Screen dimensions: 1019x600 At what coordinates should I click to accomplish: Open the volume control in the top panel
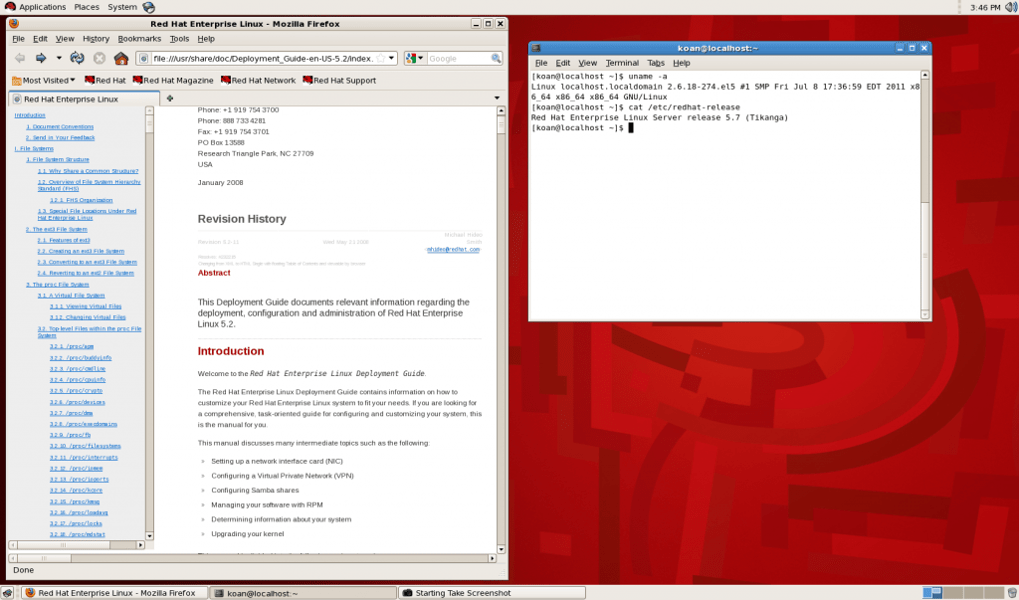tap(1011, 7)
